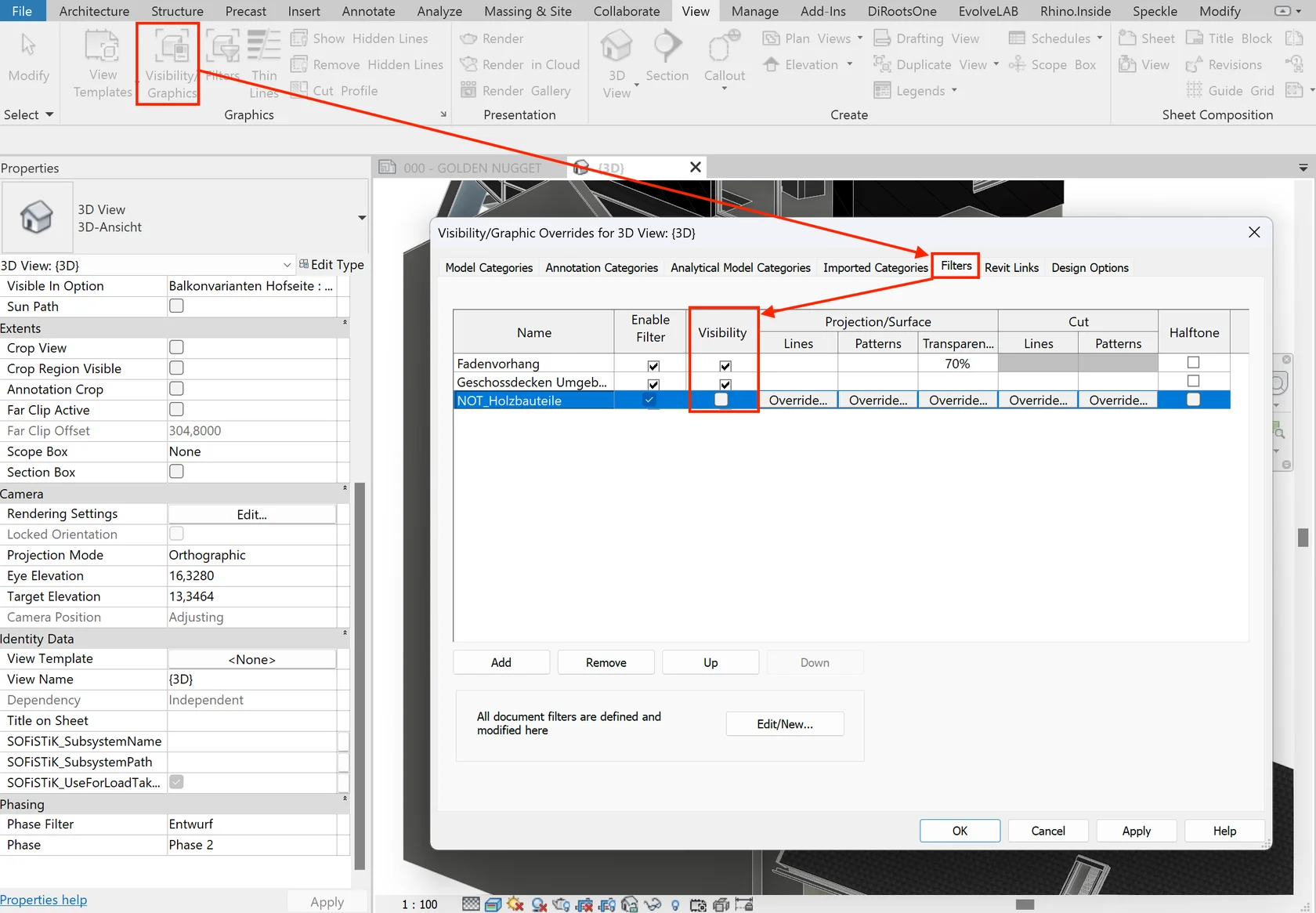Open Visibility/Graphics tool in ribbon
The image size is (1316, 913).
coord(171,64)
